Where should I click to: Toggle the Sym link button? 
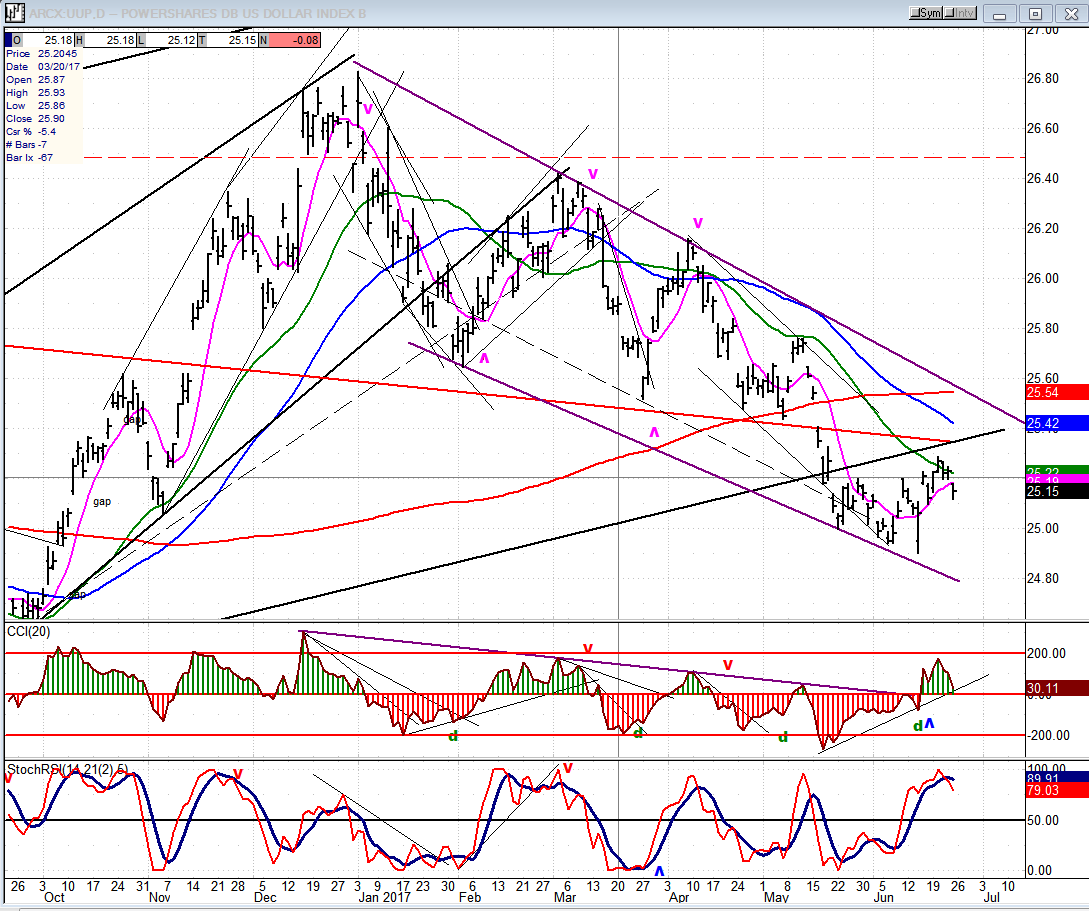pos(926,13)
